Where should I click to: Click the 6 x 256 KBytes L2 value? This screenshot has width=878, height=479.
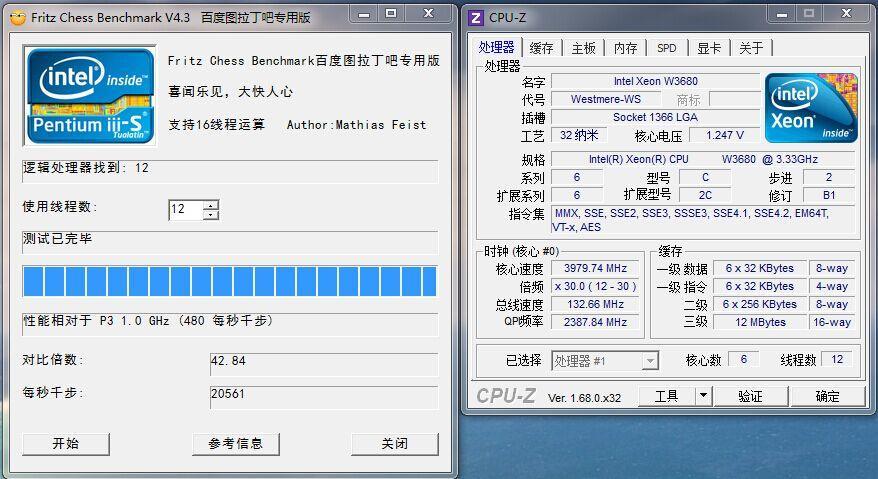[x=760, y=304]
